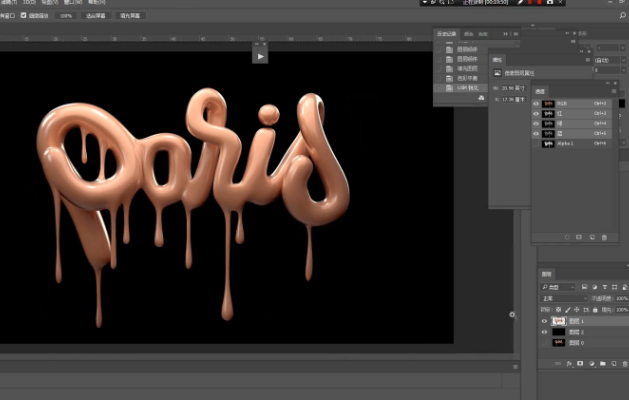
Task: Create new adjustment layer icon
Action: coord(591,364)
